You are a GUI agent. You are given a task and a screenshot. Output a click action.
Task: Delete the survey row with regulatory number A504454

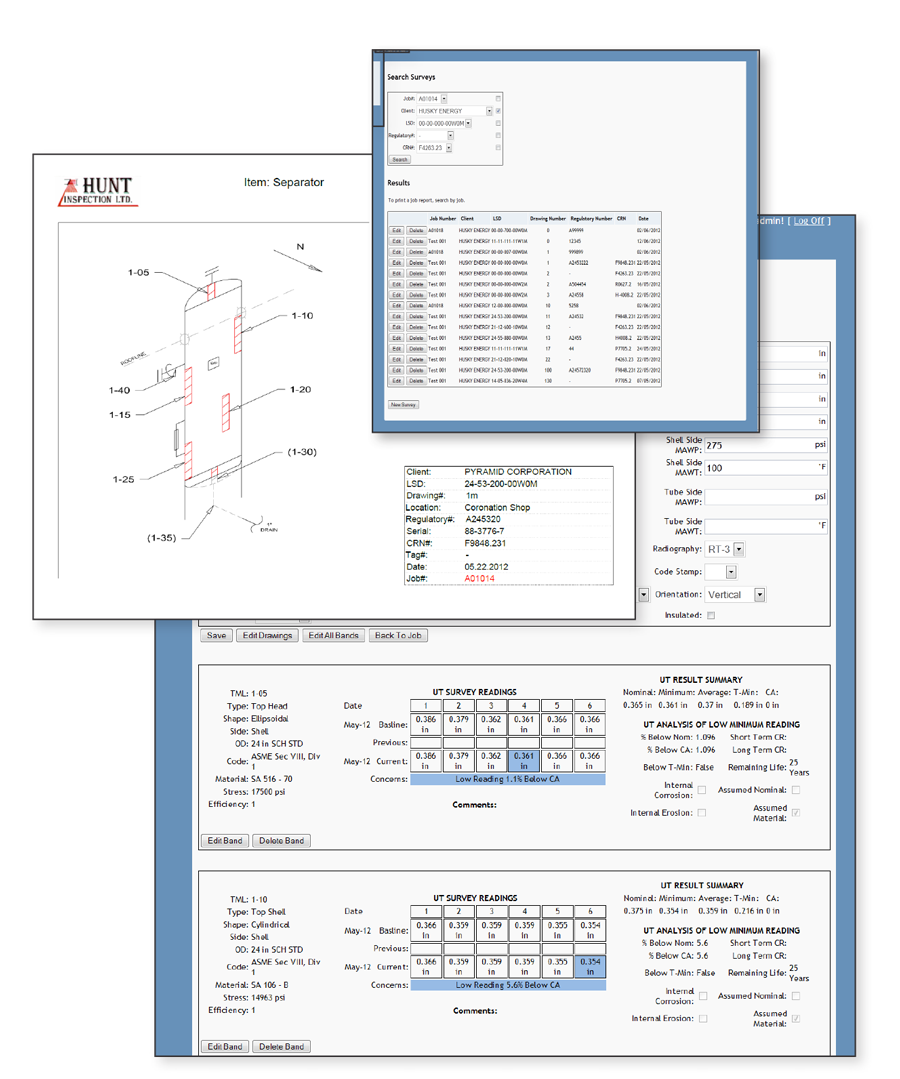coord(416,284)
